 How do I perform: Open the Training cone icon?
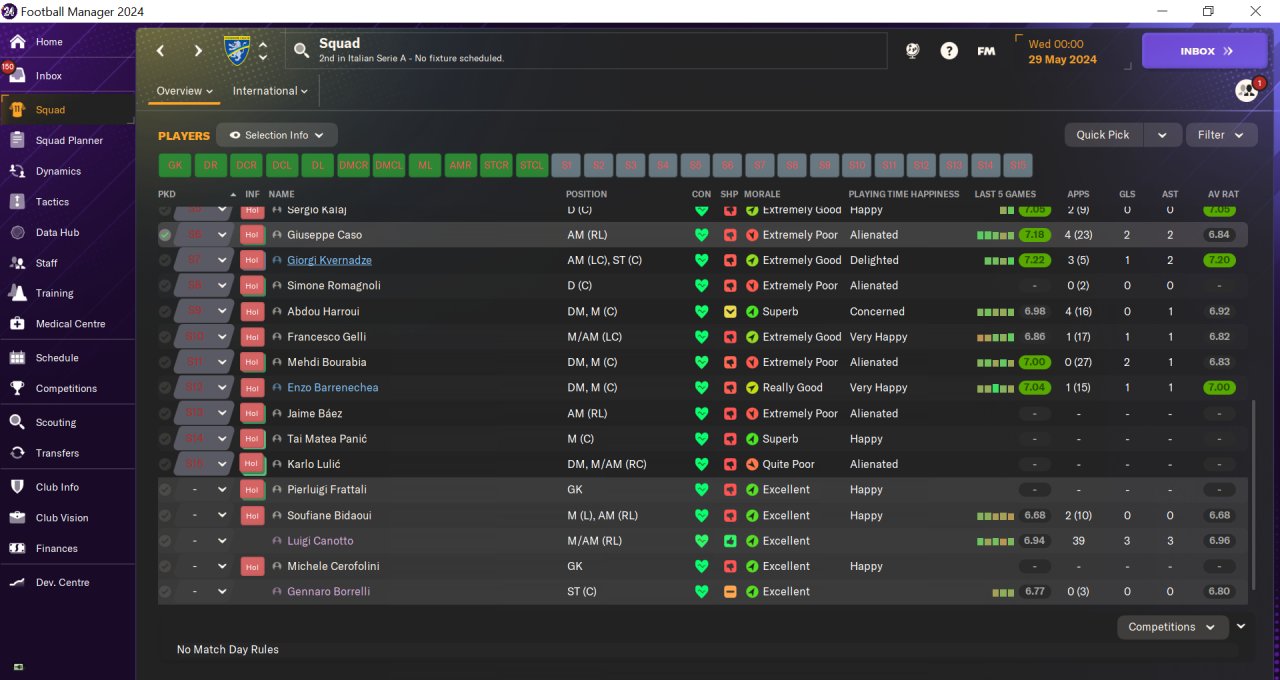click(x=17, y=293)
